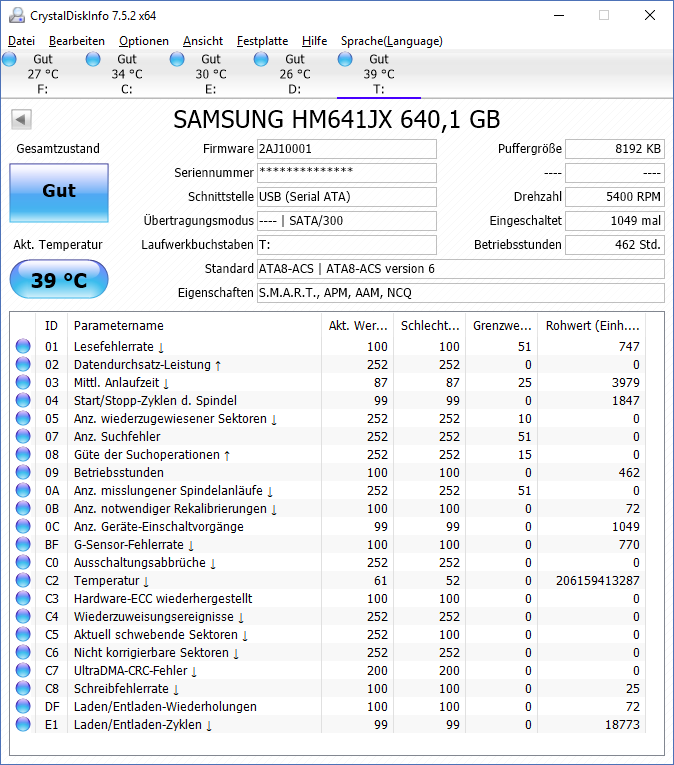674x765 pixels.
Task: Select drive T: status tab
Action: (x=379, y=74)
